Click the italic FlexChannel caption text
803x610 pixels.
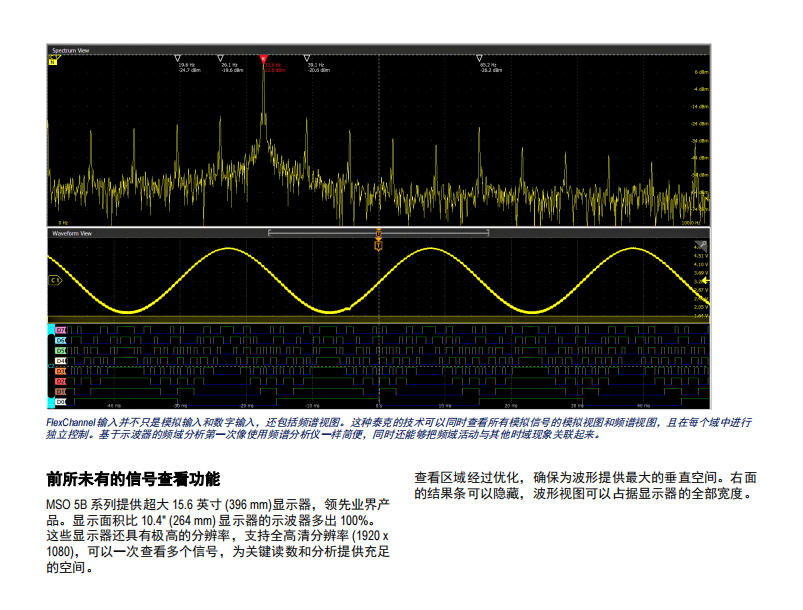click(x=399, y=428)
